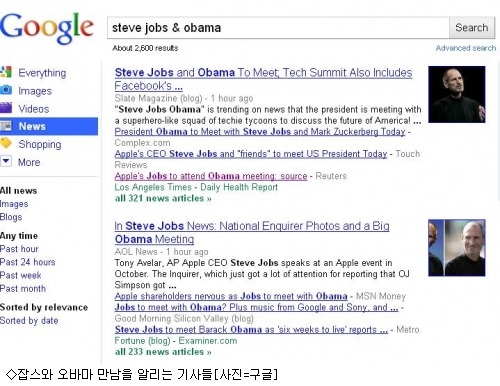The width and height of the screenshot is (500, 386).
Task: Switch to Shopping results
Action: (40, 144)
